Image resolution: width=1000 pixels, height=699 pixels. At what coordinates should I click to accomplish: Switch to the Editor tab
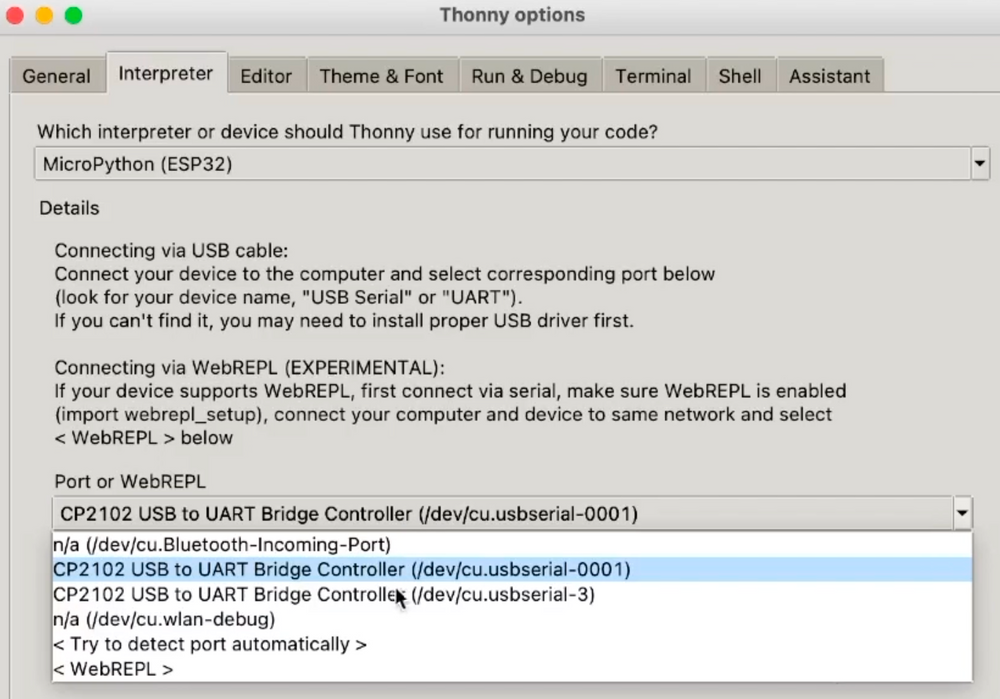267,75
